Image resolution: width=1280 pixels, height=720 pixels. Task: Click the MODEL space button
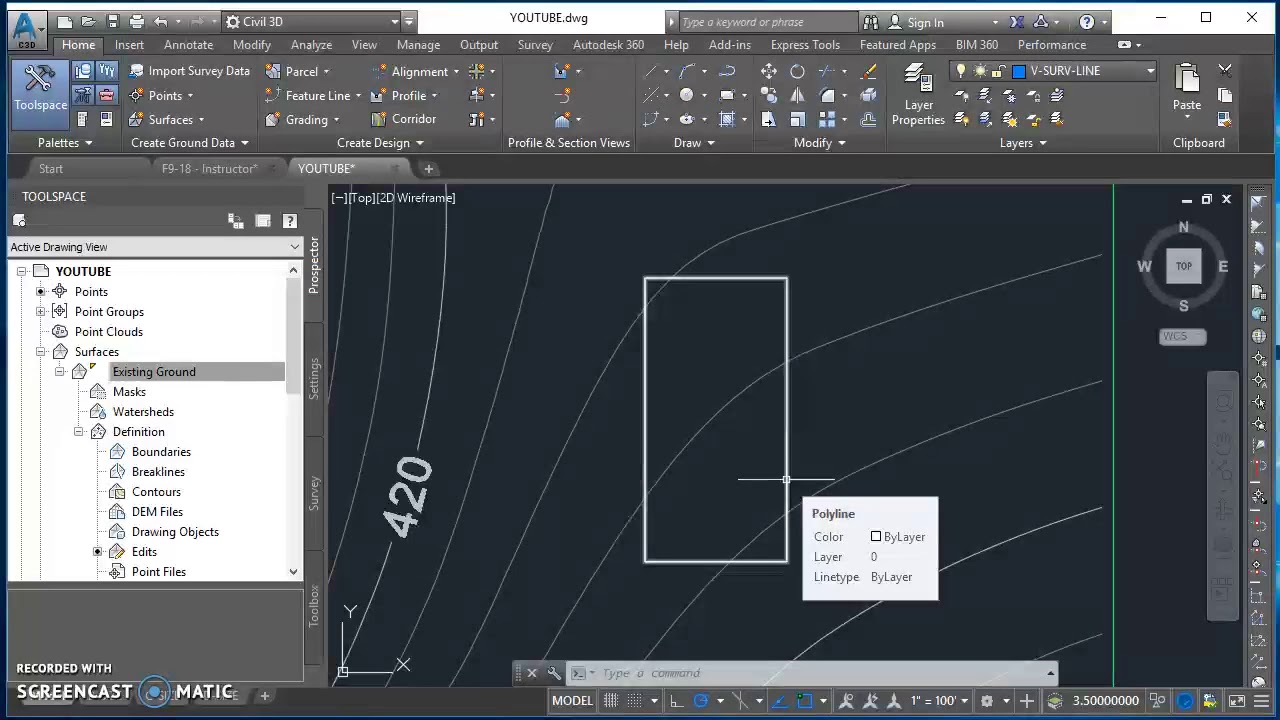click(572, 701)
